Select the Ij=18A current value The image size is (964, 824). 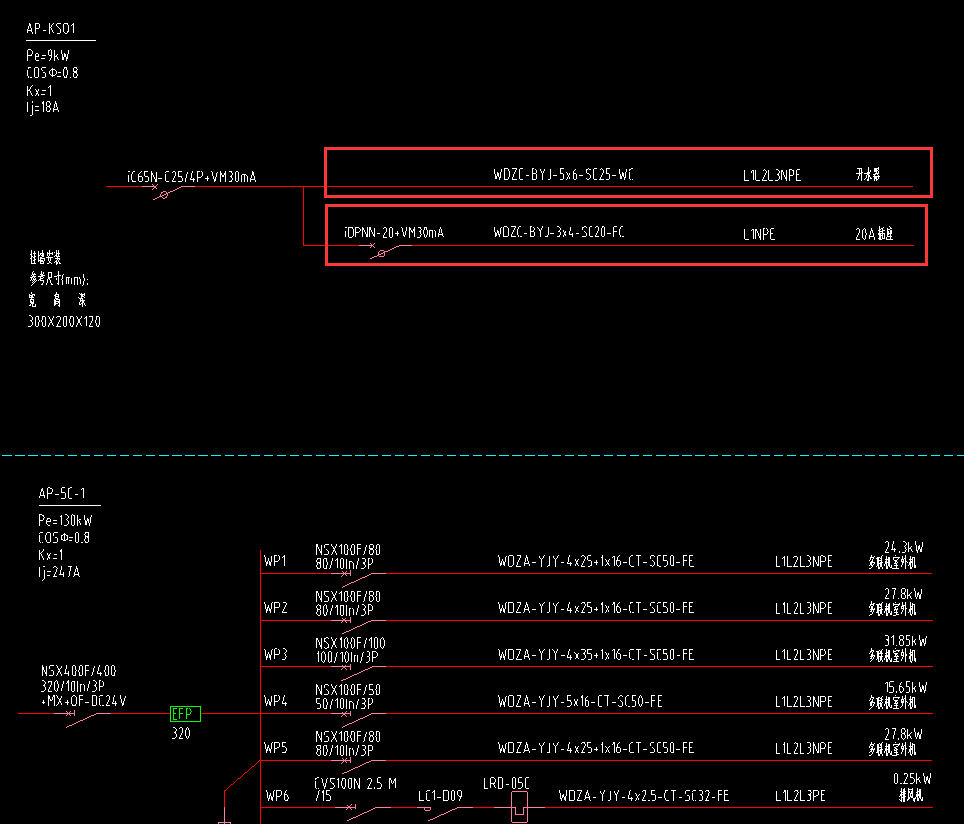(x=42, y=108)
